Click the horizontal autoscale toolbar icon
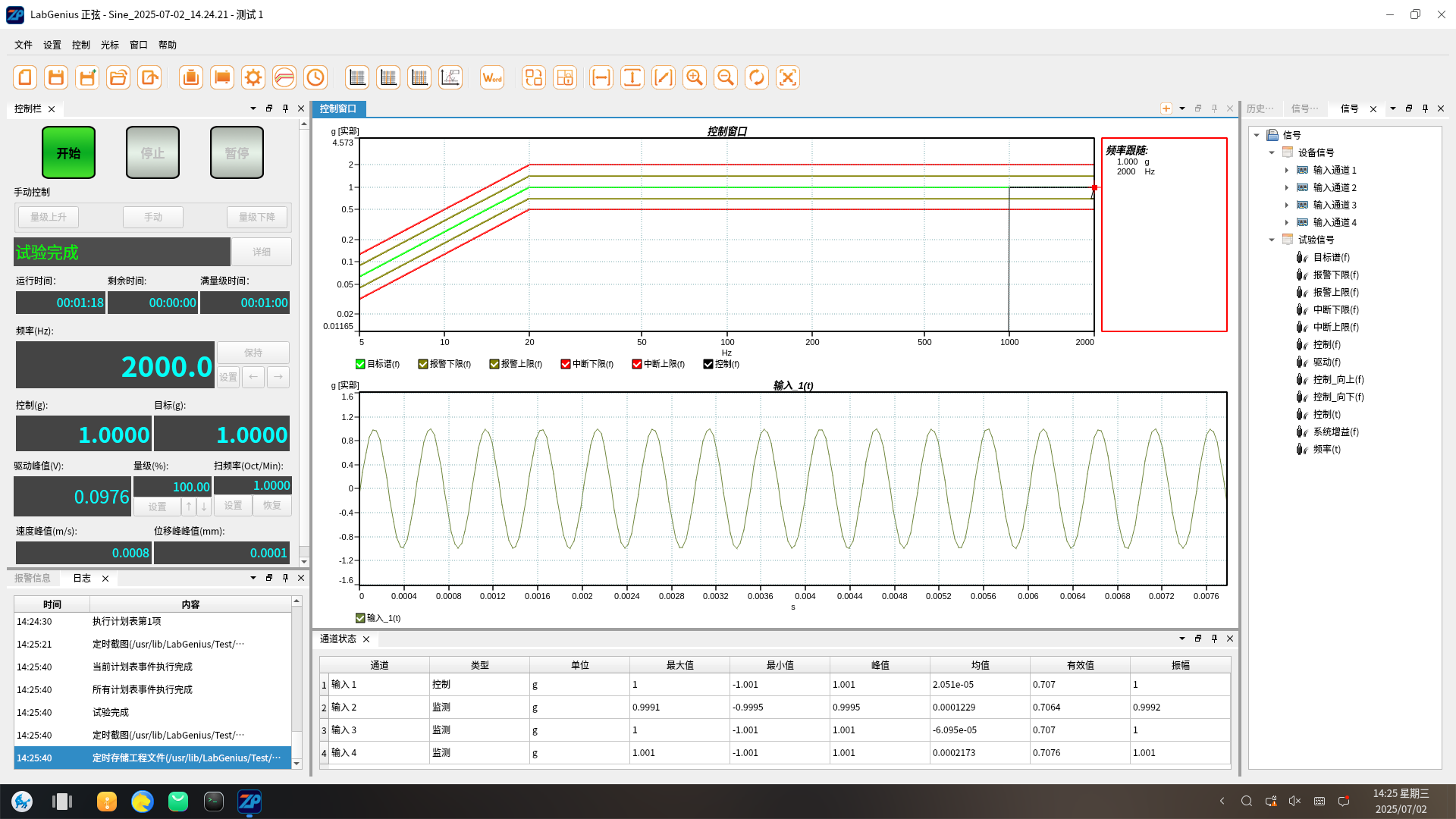The width and height of the screenshot is (1456, 819). (x=601, y=77)
